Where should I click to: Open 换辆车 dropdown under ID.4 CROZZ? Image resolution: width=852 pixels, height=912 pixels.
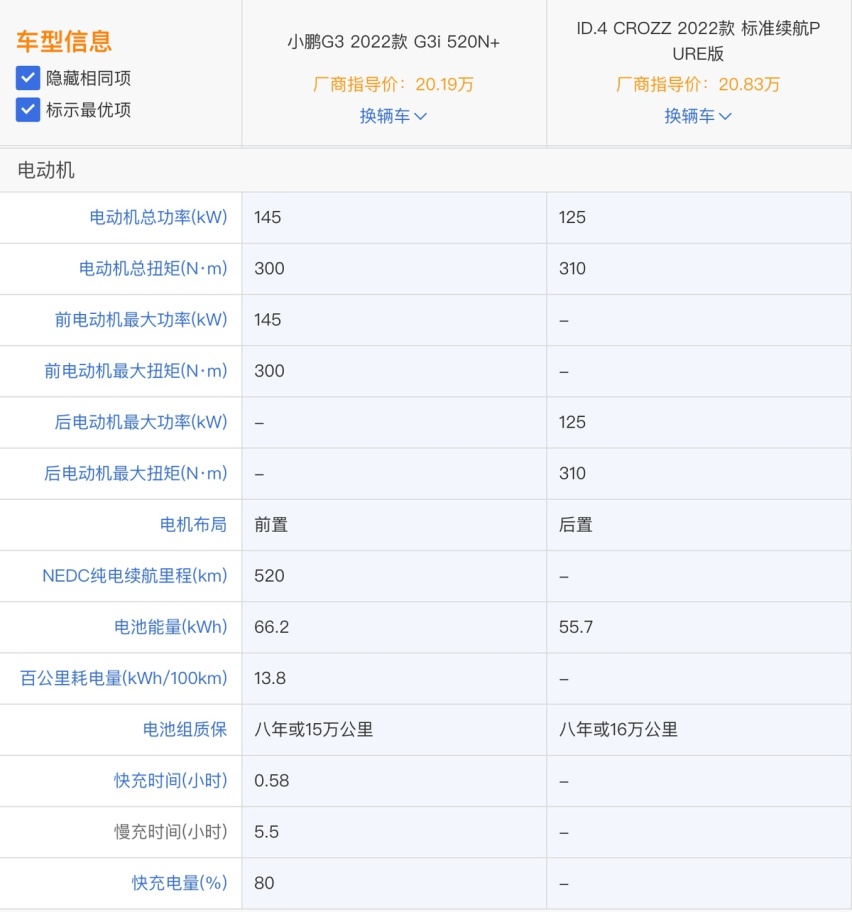698,116
